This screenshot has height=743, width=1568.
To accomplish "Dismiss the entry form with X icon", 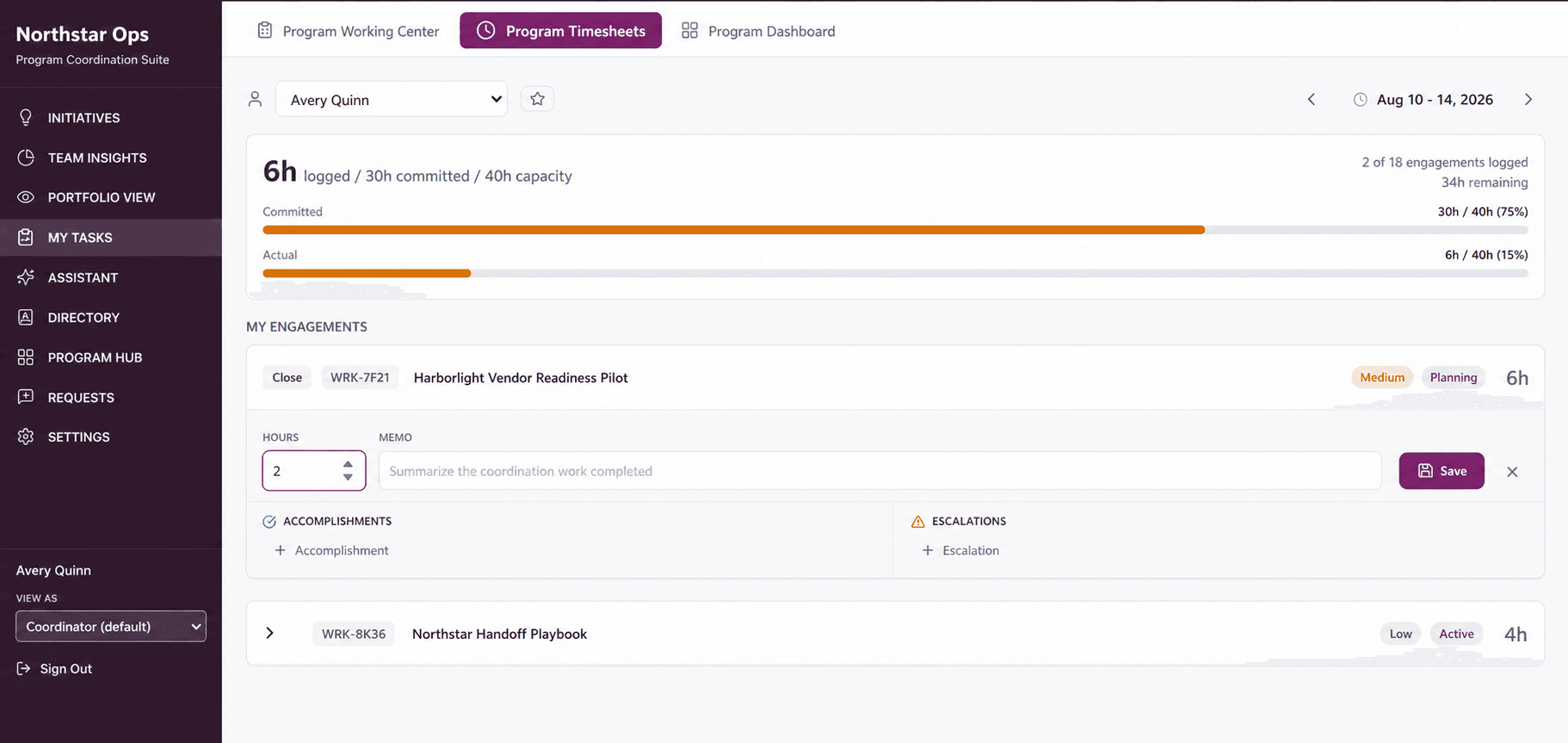I will (1512, 472).
